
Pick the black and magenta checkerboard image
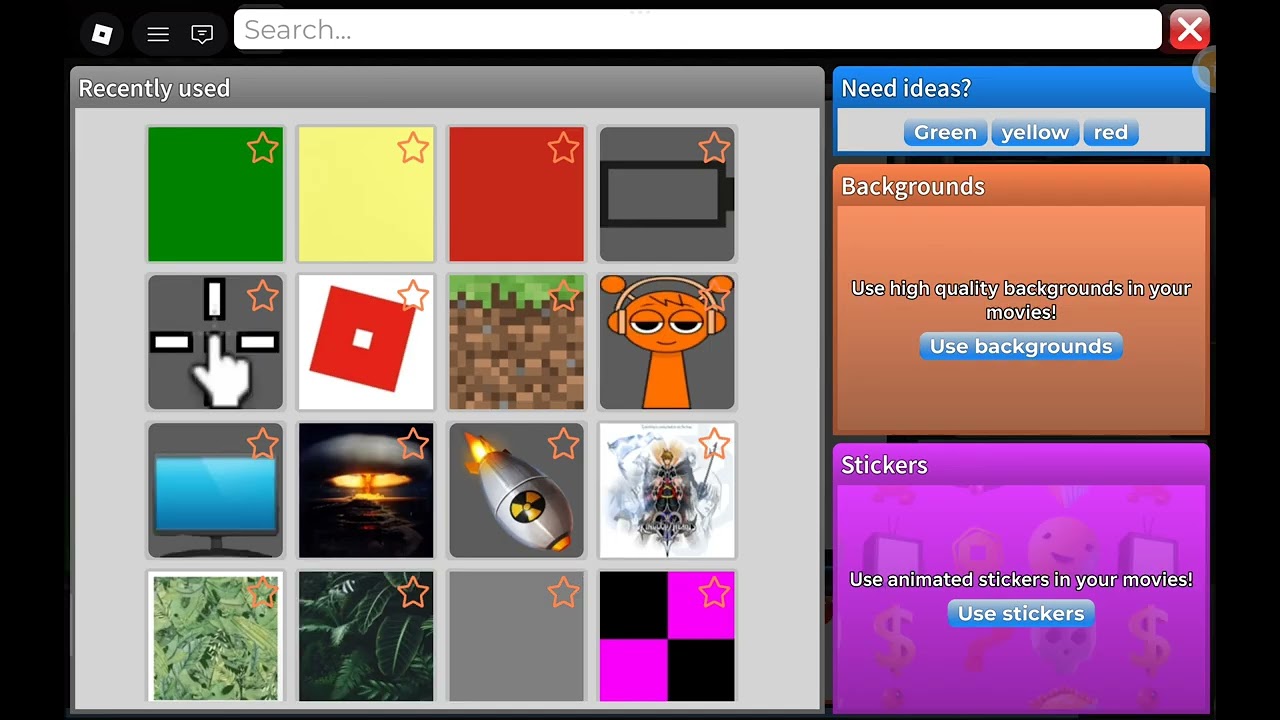point(667,637)
